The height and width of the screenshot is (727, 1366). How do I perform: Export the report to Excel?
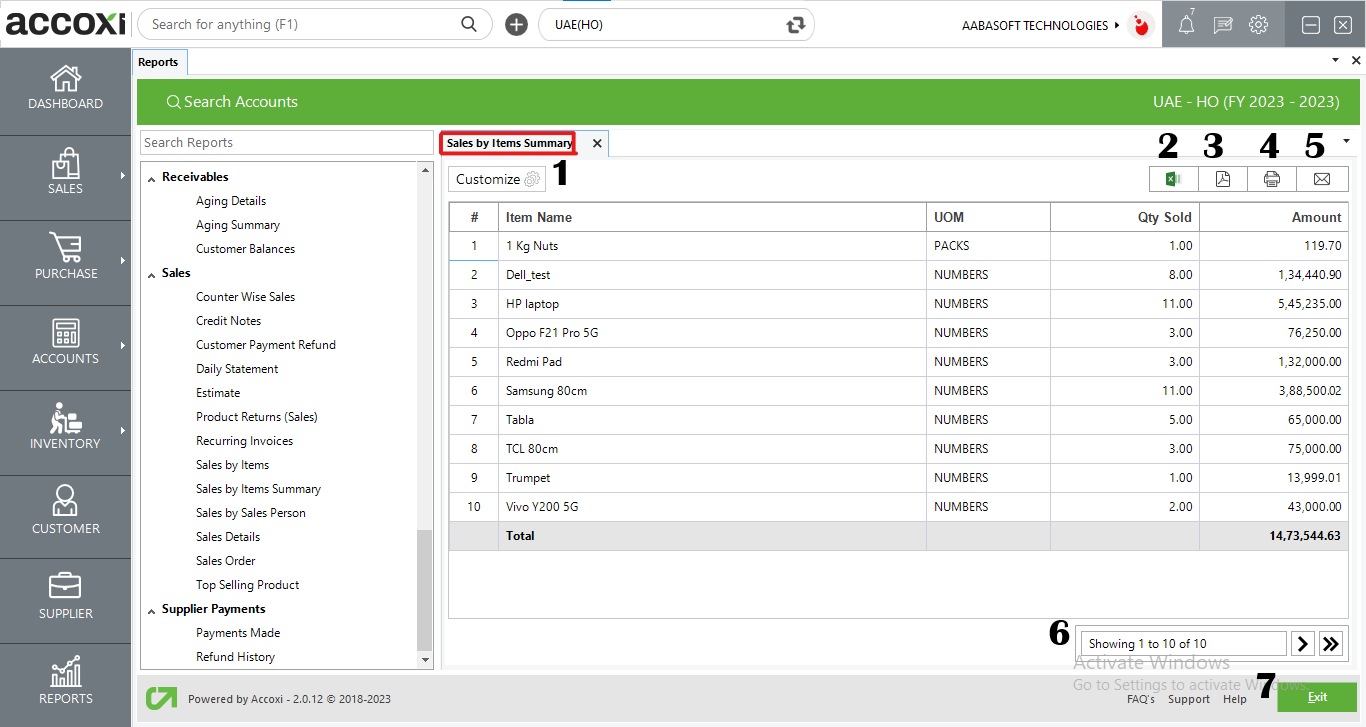click(x=1173, y=179)
